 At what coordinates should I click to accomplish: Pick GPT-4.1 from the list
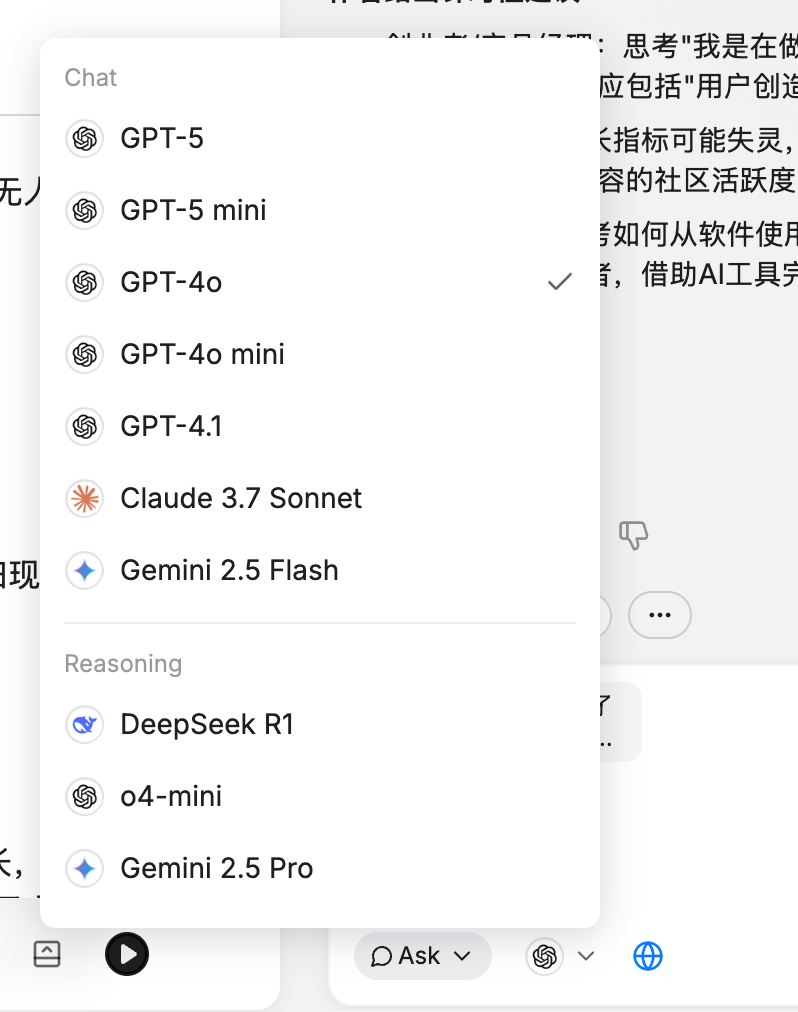[320, 426]
